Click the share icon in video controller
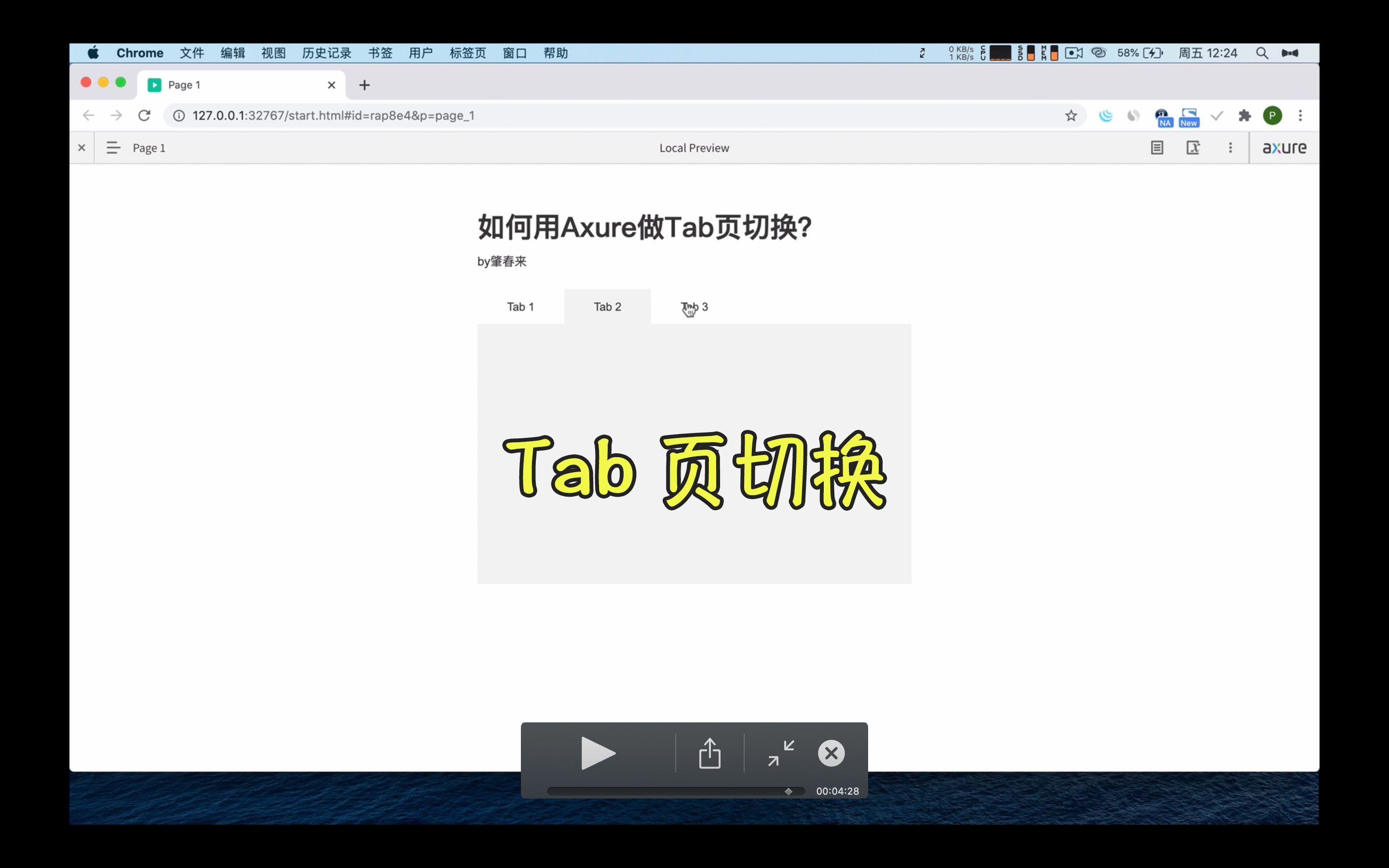 pos(709,753)
